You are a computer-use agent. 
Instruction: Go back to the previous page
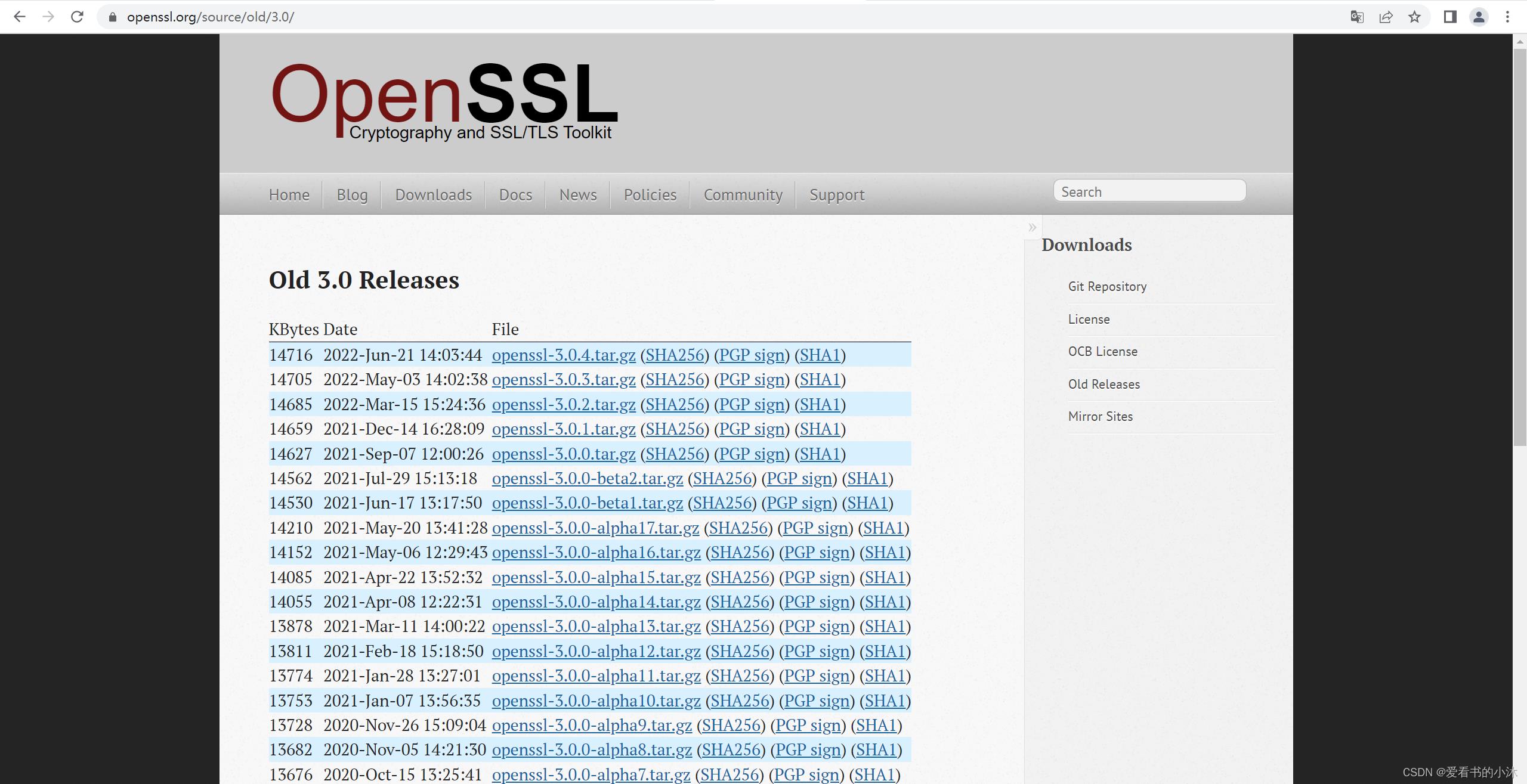pyautogui.click(x=20, y=17)
